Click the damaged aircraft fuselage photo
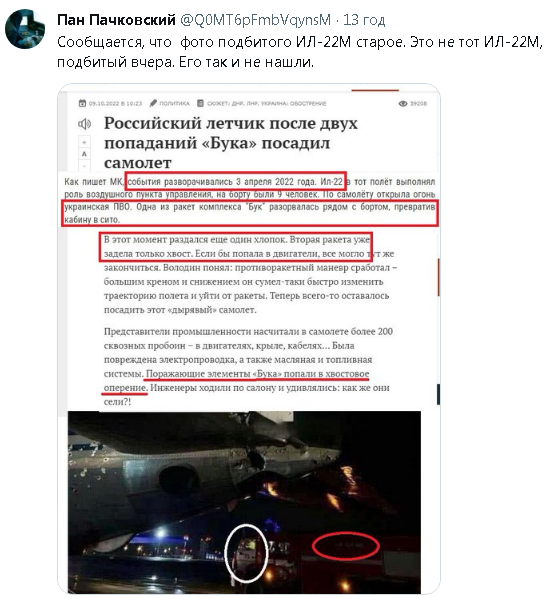Viewport: 551px width, 598px height. pyautogui.click(x=244, y=501)
